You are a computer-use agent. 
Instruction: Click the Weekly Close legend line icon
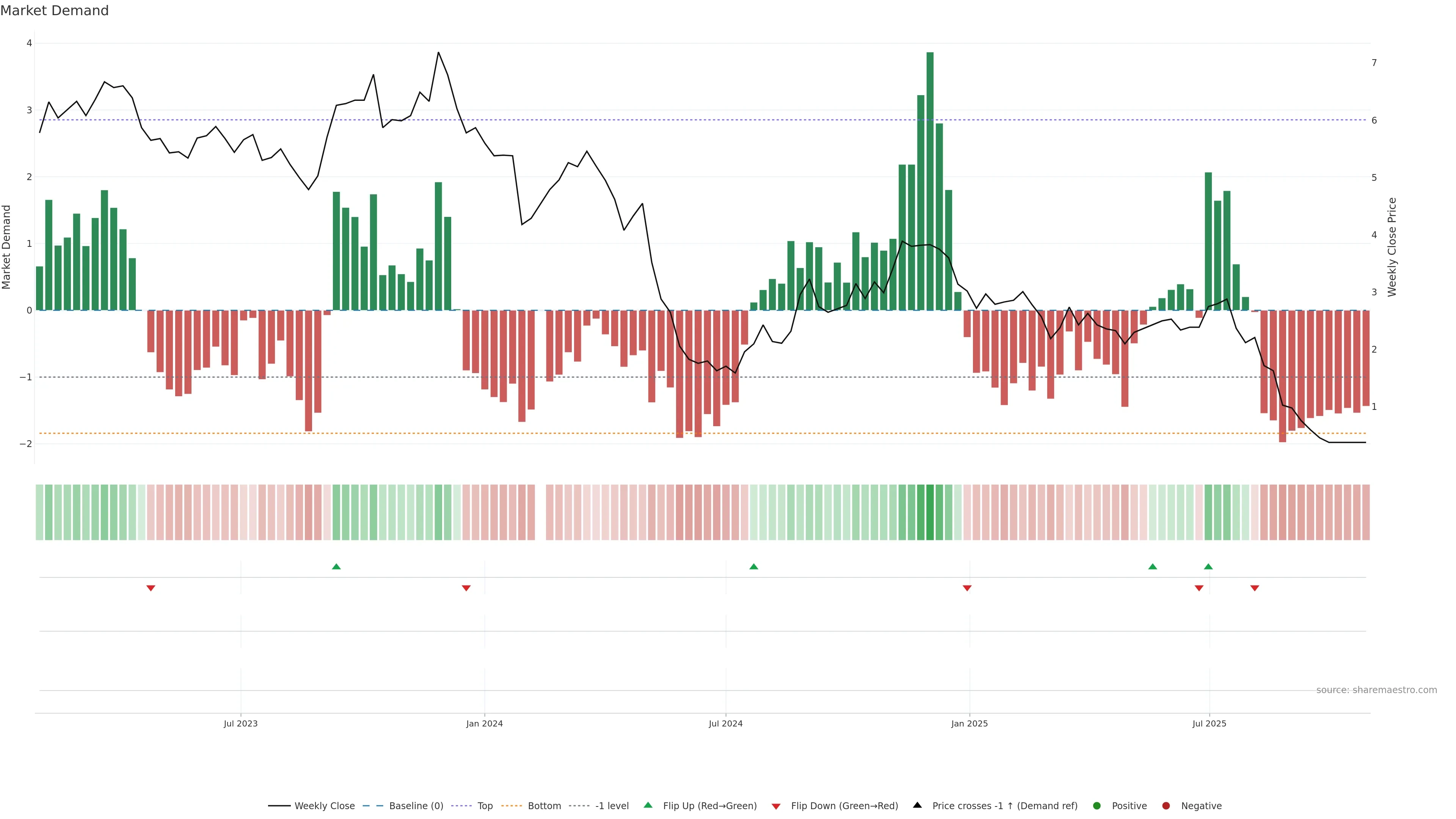pyautogui.click(x=279, y=806)
